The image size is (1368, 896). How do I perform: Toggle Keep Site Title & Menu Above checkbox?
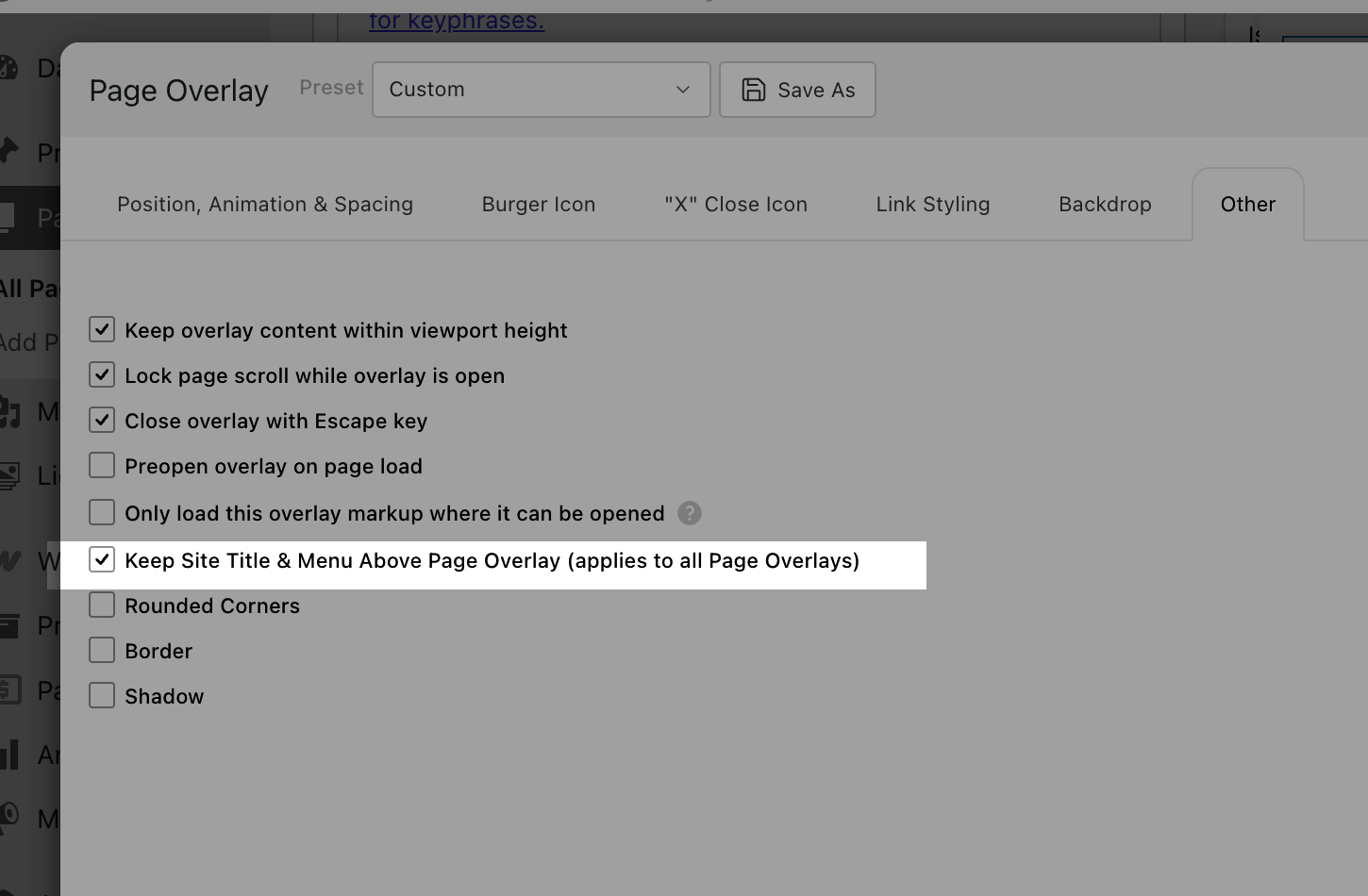(102, 559)
